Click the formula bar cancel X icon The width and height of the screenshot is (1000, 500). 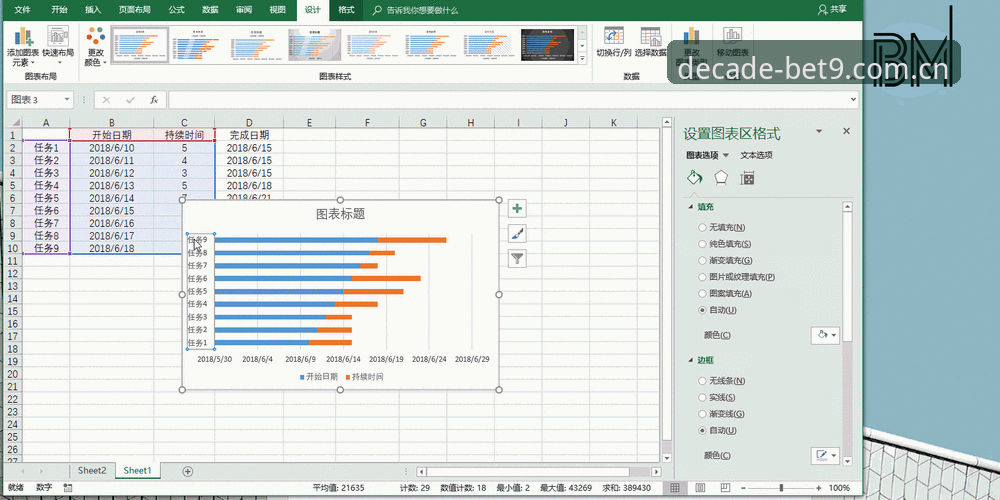click(x=106, y=100)
